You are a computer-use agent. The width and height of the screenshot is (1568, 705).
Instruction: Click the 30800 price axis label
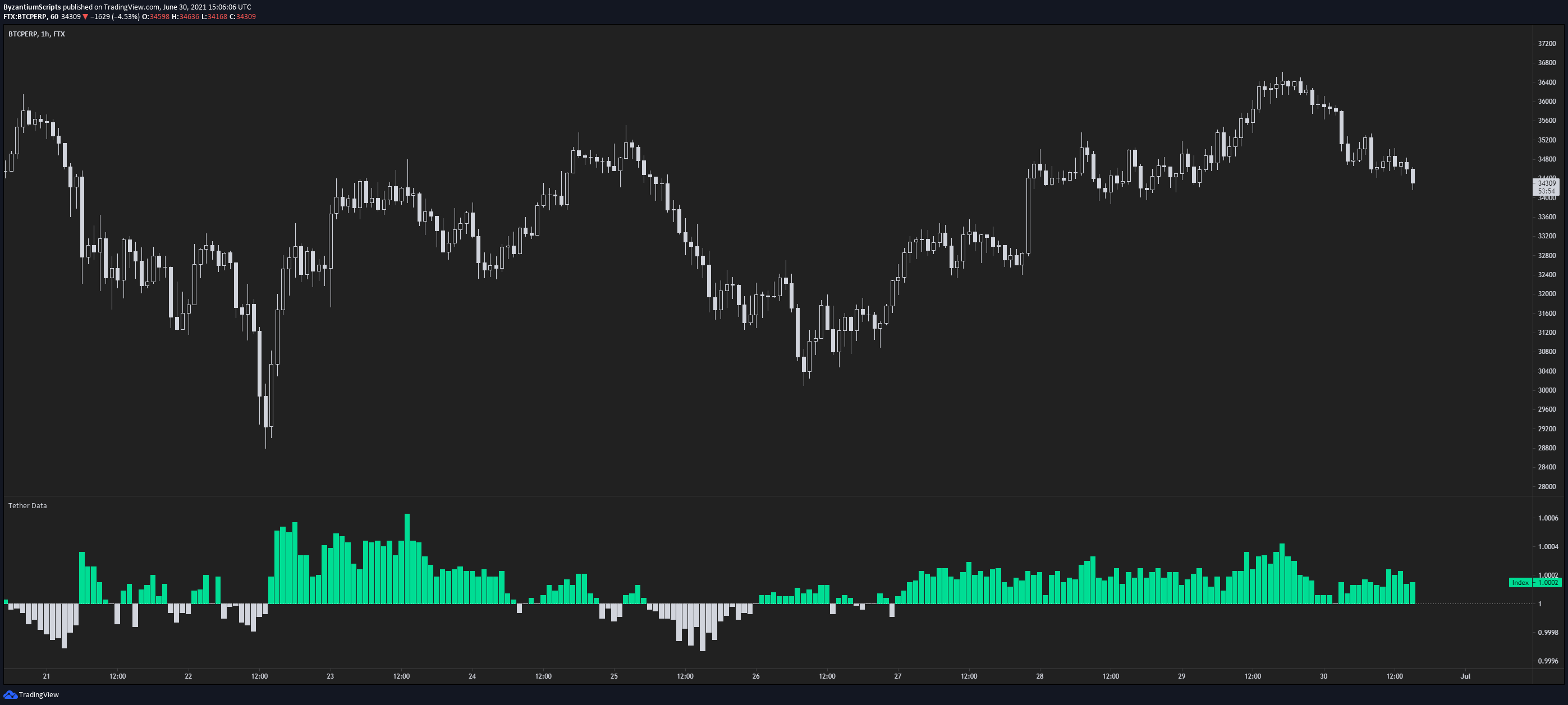[1547, 352]
